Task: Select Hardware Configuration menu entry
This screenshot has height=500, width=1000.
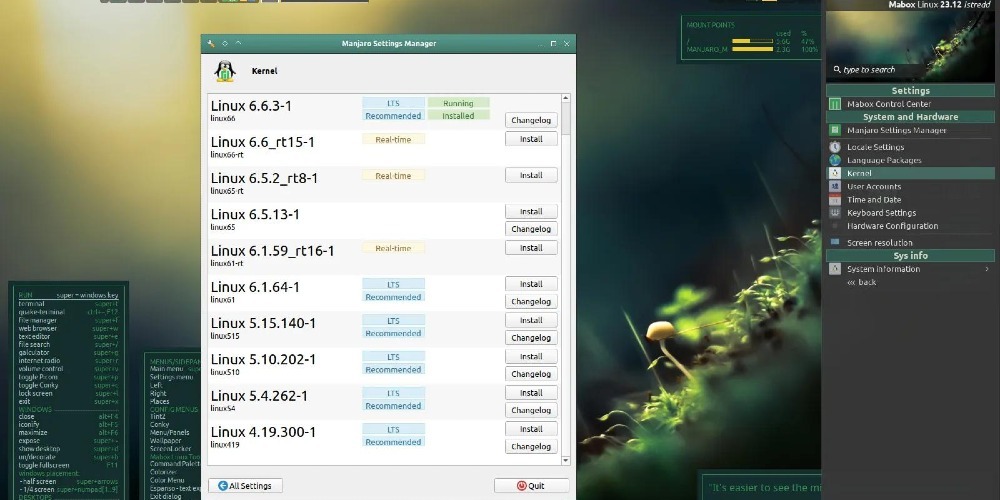Action: pyautogui.click(x=892, y=226)
